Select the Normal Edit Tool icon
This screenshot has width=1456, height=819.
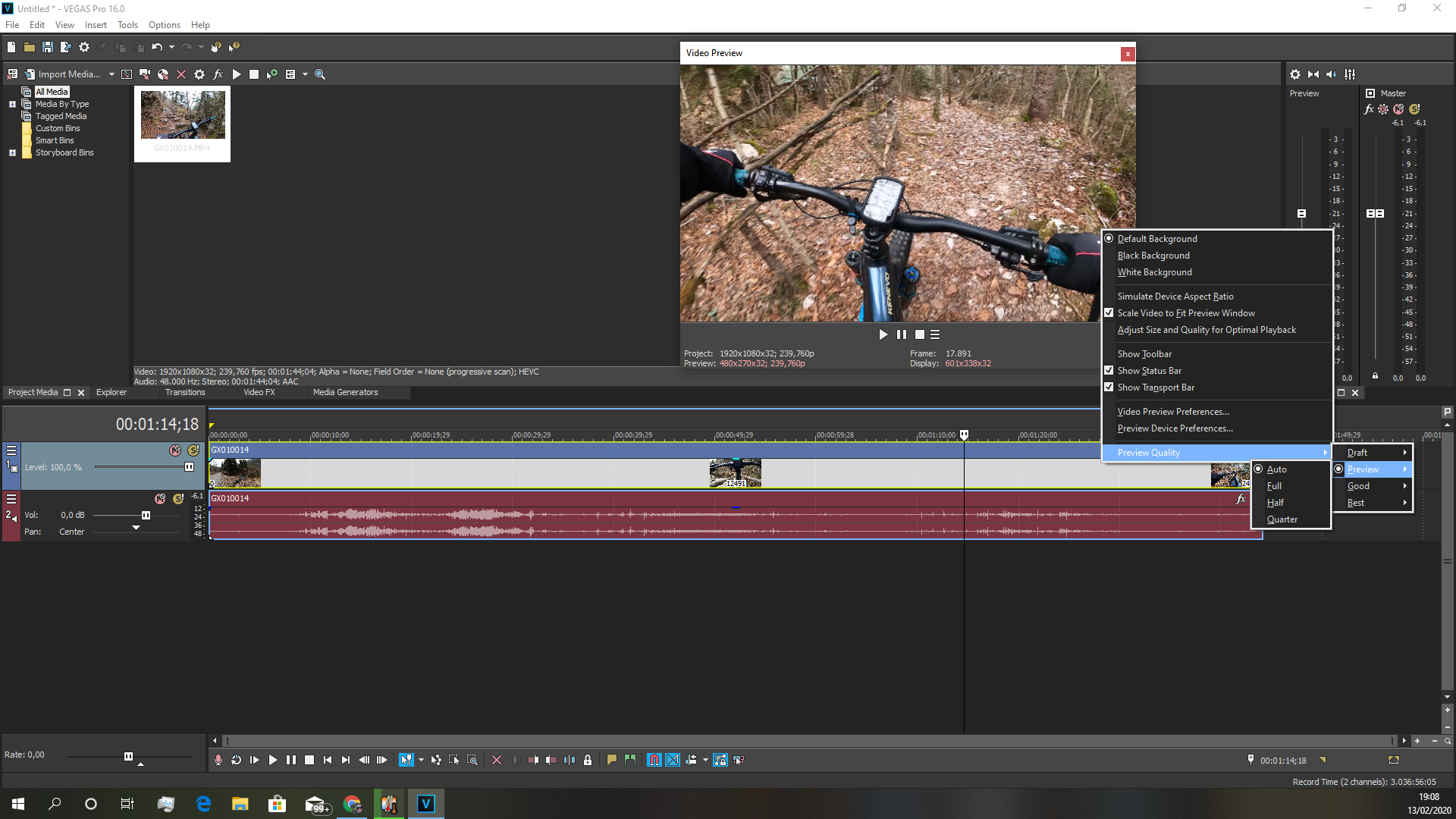coord(406,760)
